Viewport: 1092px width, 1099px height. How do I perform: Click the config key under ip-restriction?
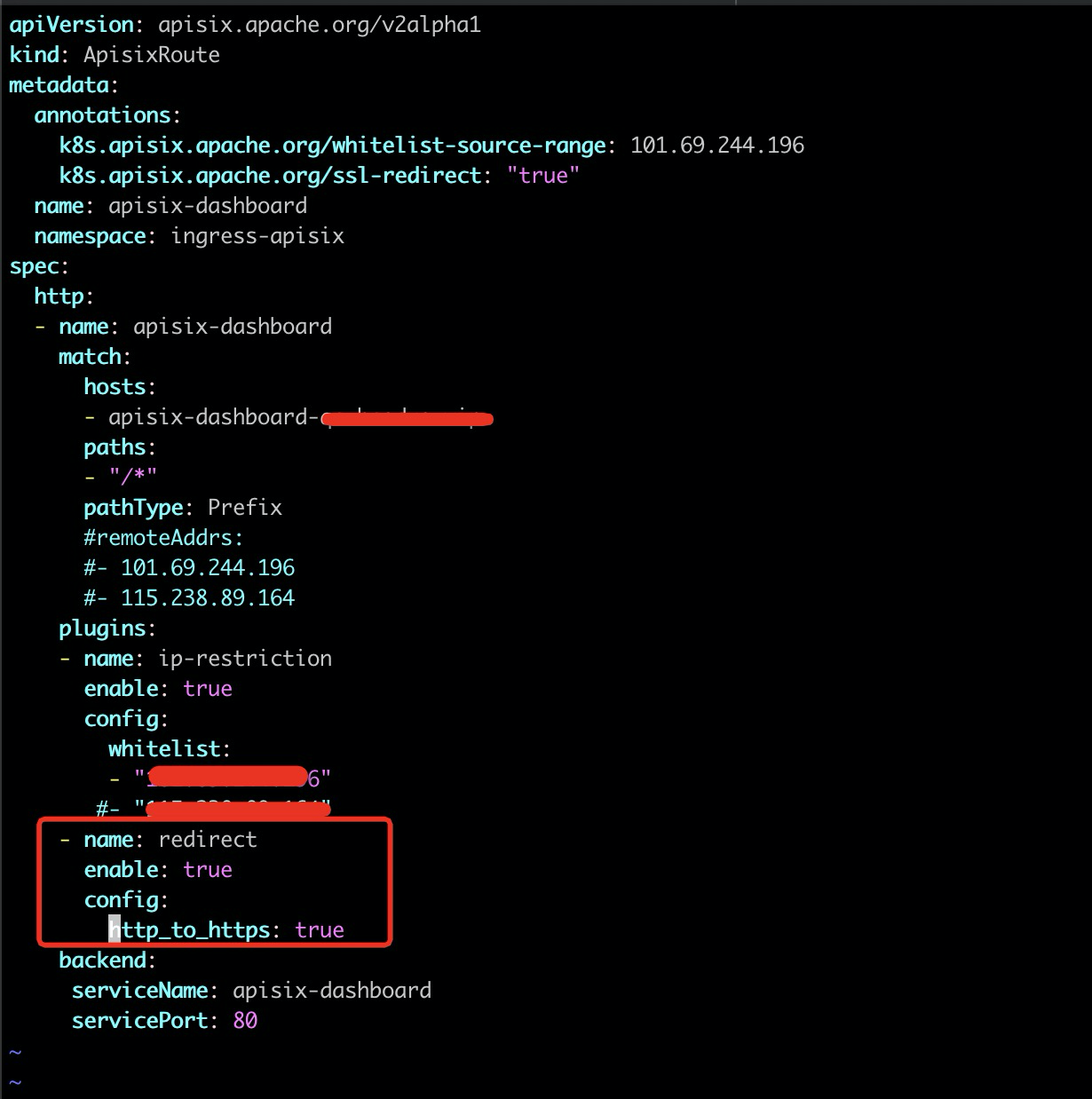[121, 719]
